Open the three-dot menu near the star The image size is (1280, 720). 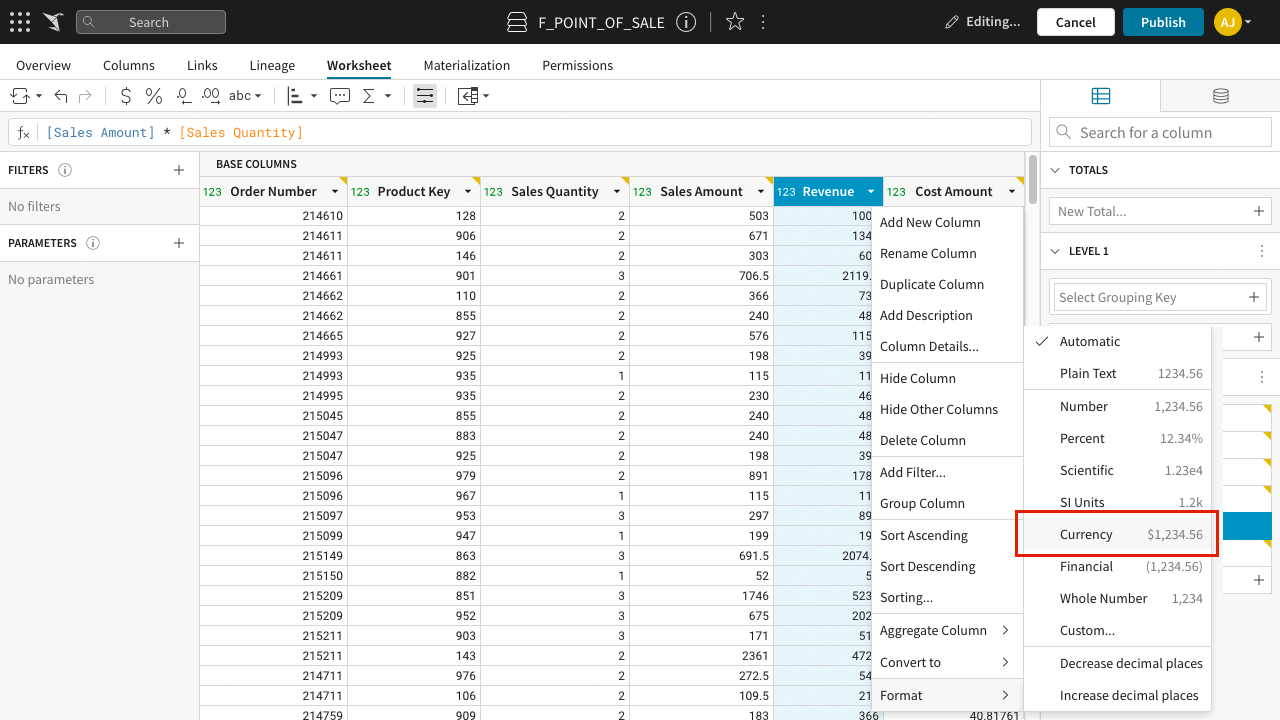pos(763,22)
